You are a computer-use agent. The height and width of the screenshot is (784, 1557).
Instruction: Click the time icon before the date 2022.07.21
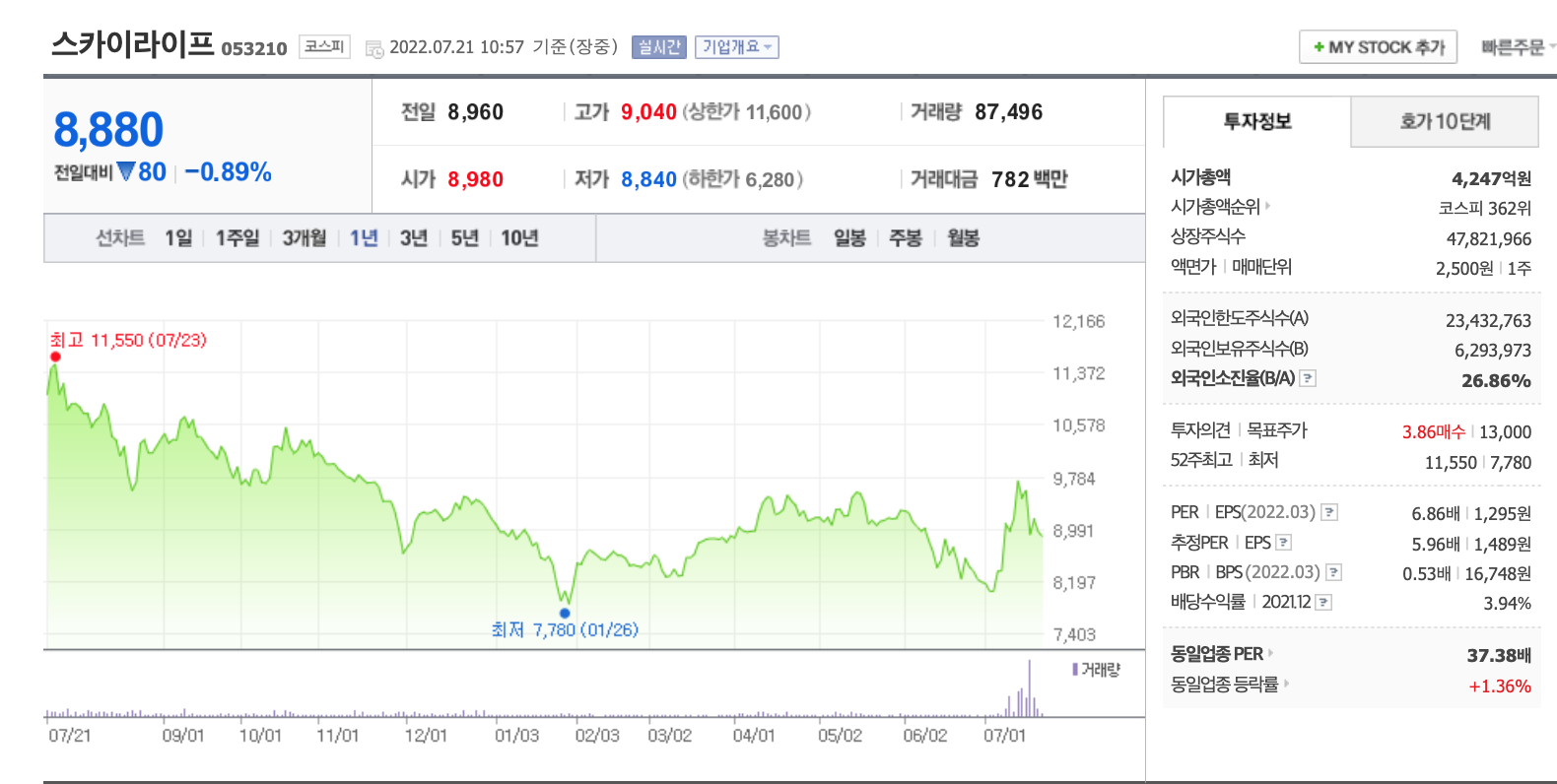pos(374,48)
